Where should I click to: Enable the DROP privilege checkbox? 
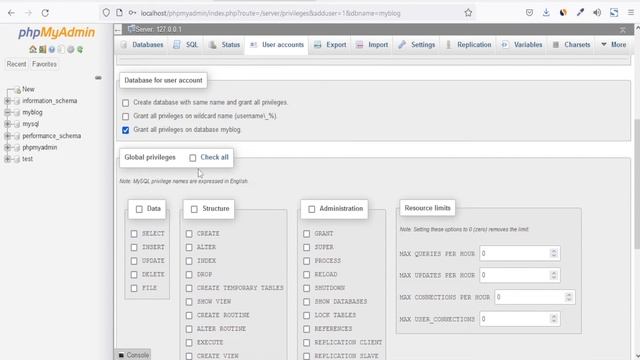tap(189, 275)
